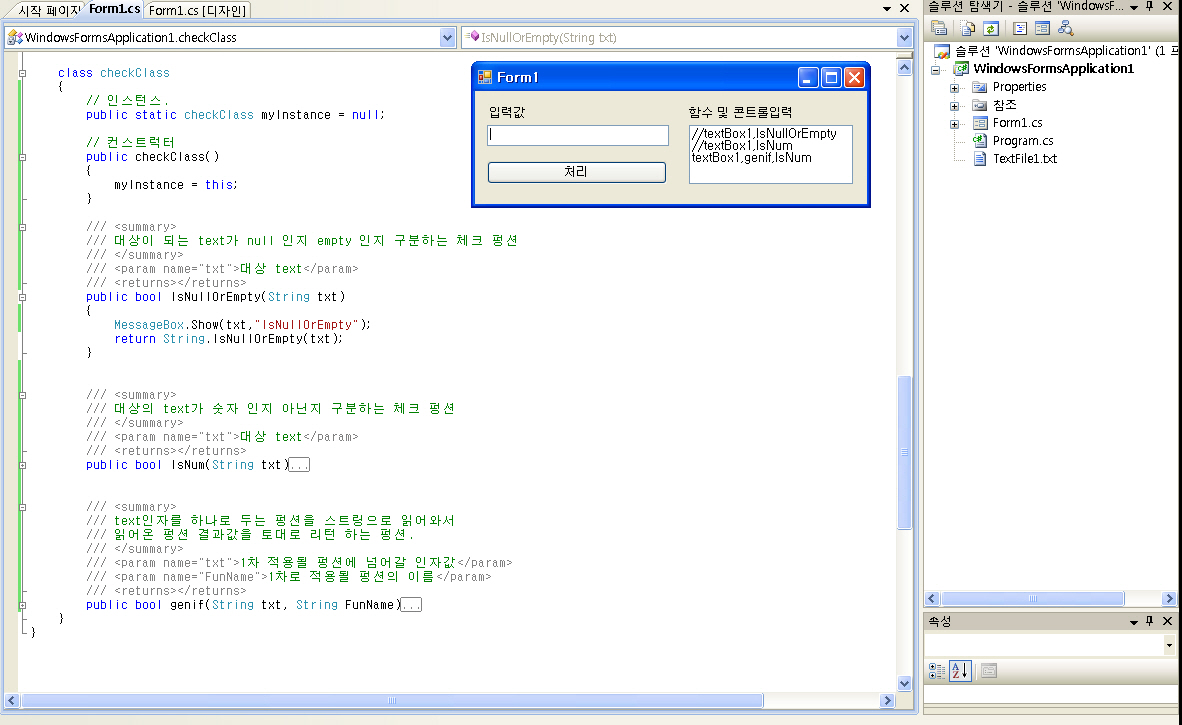Click Solution Explorer scroll left arrow
The image size is (1182, 725).
[x=932, y=598]
